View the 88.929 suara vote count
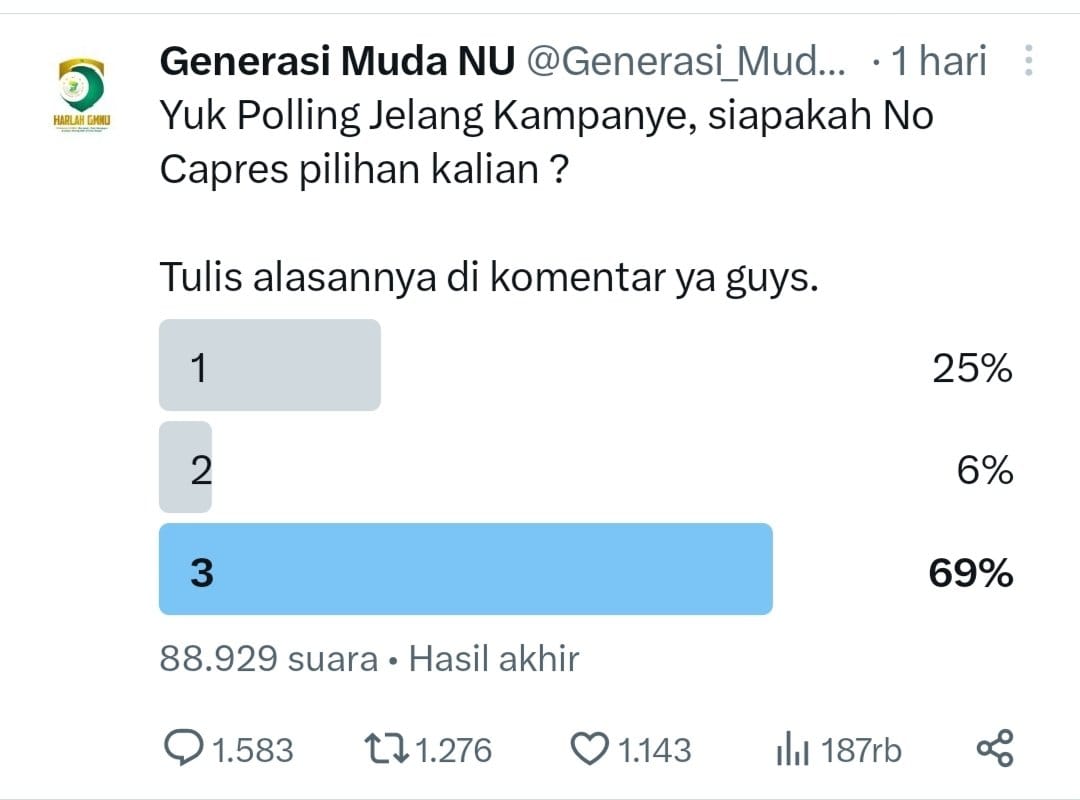Viewport: 1080px width, 800px height. point(269,658)
